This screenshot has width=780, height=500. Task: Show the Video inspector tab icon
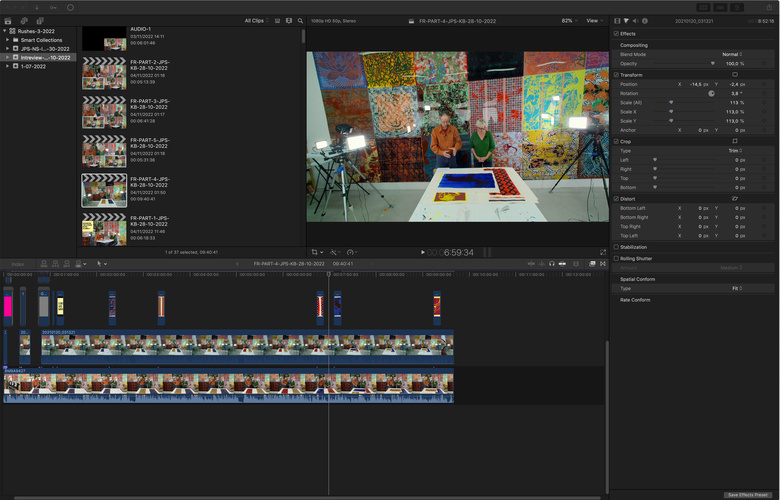pos(617,20)
